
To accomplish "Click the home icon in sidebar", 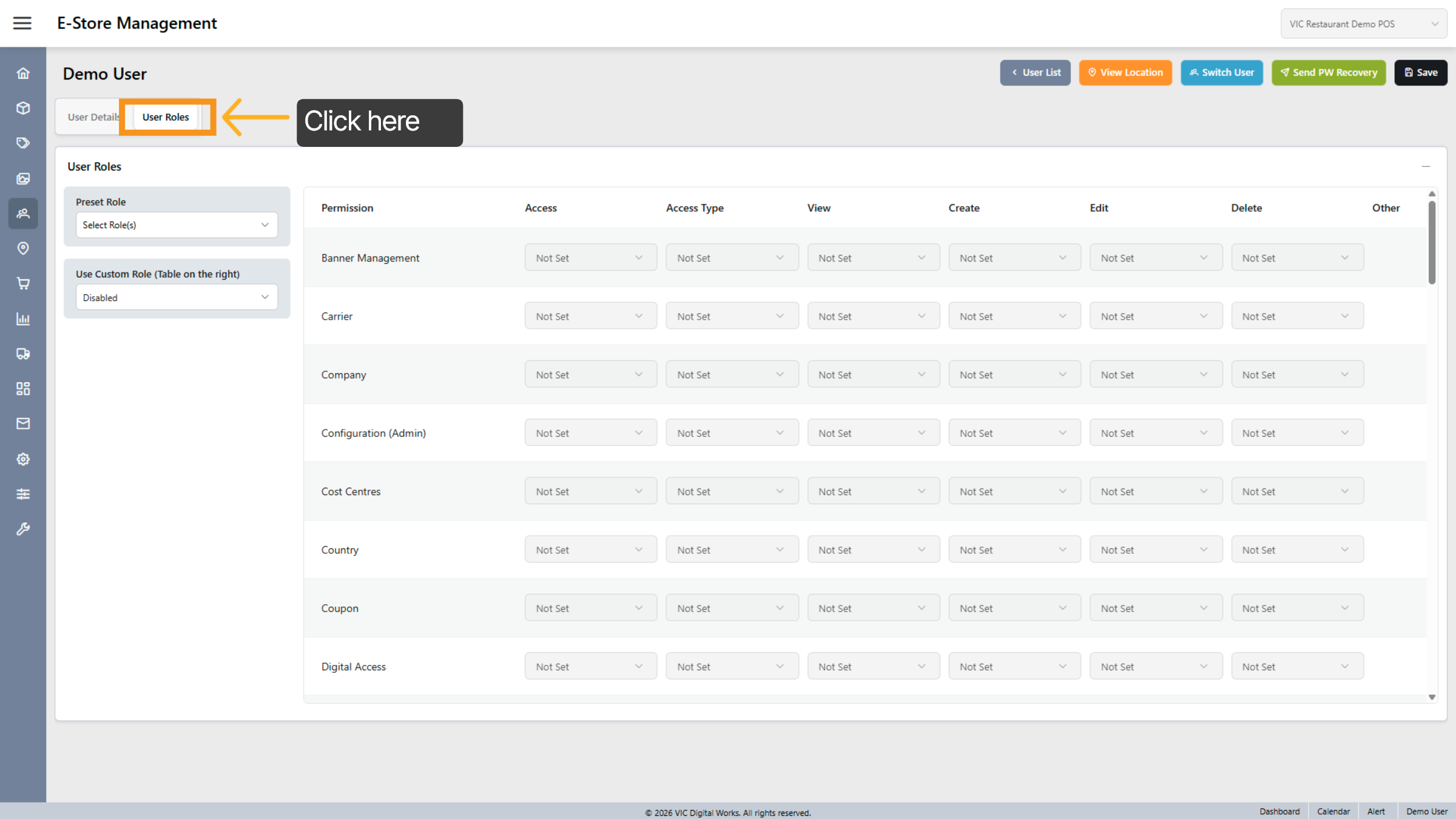I will pyautogui.click(x=23, y=73).
